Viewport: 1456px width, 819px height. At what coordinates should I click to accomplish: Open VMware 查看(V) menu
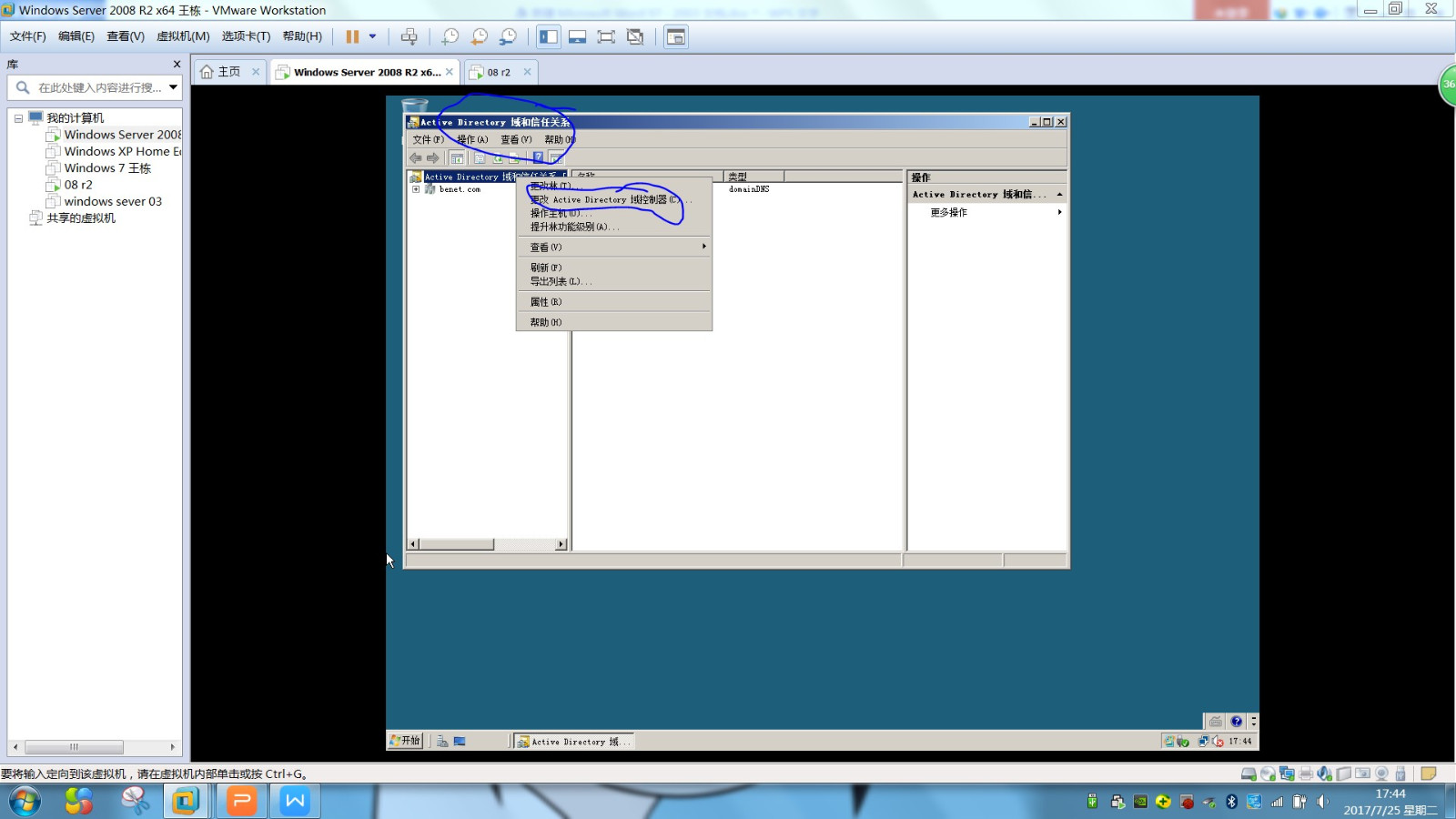pyautogui.click(x=126, y=36)
